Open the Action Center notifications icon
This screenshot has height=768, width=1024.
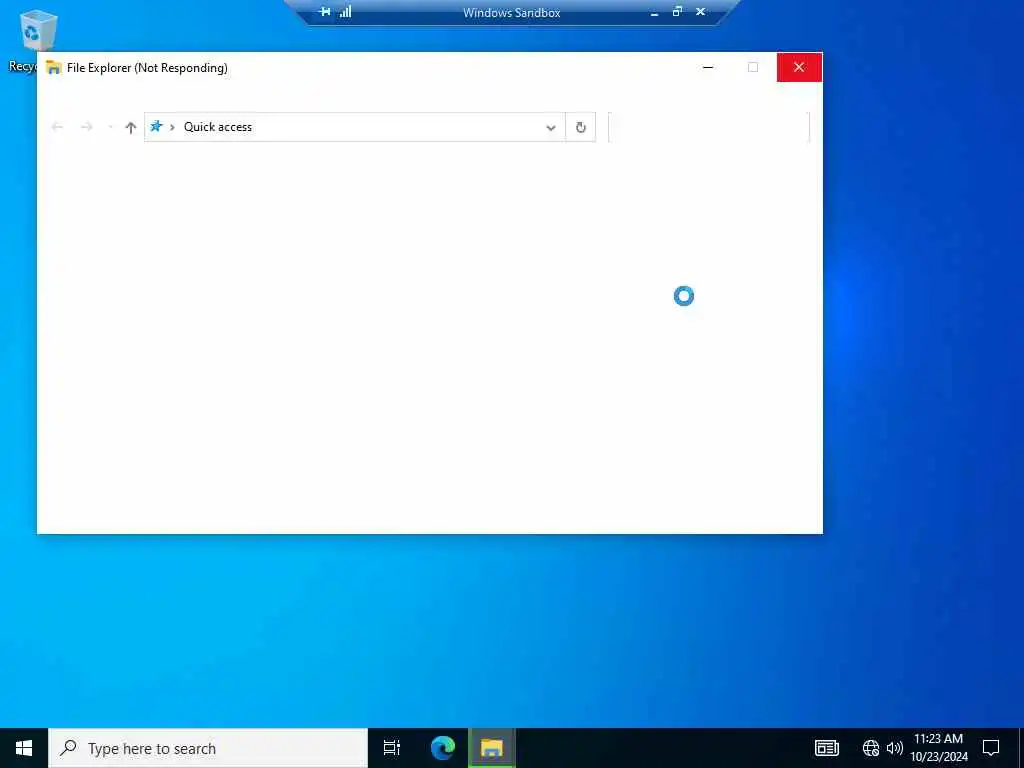click(x=991, y=748)
